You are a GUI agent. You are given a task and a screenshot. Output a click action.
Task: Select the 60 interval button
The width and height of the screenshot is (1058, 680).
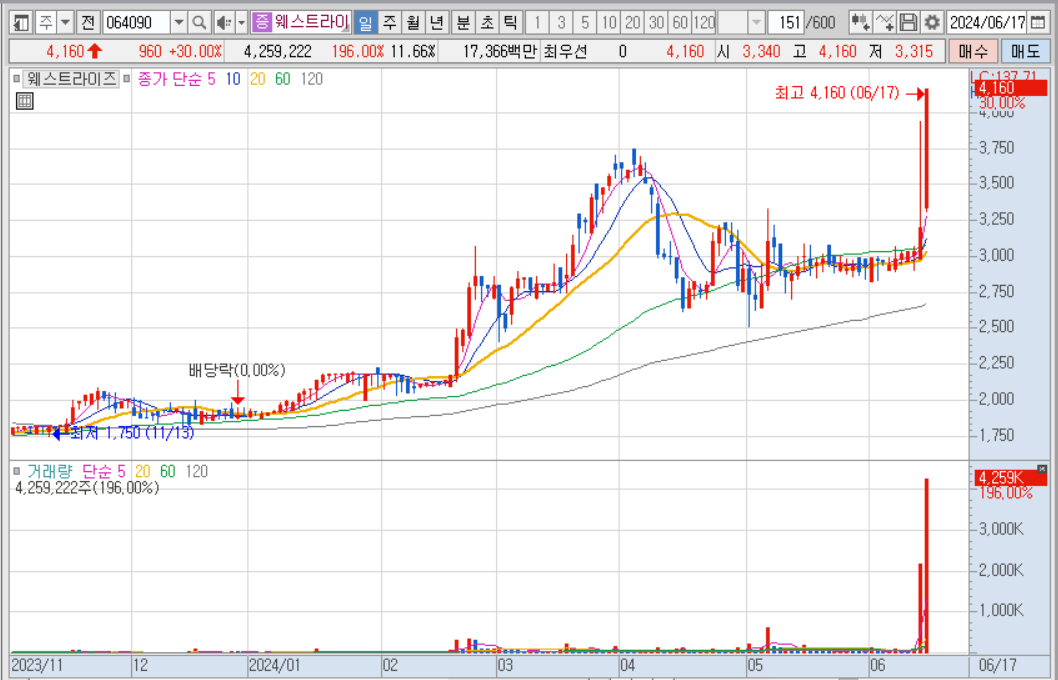tap(680, 22)
